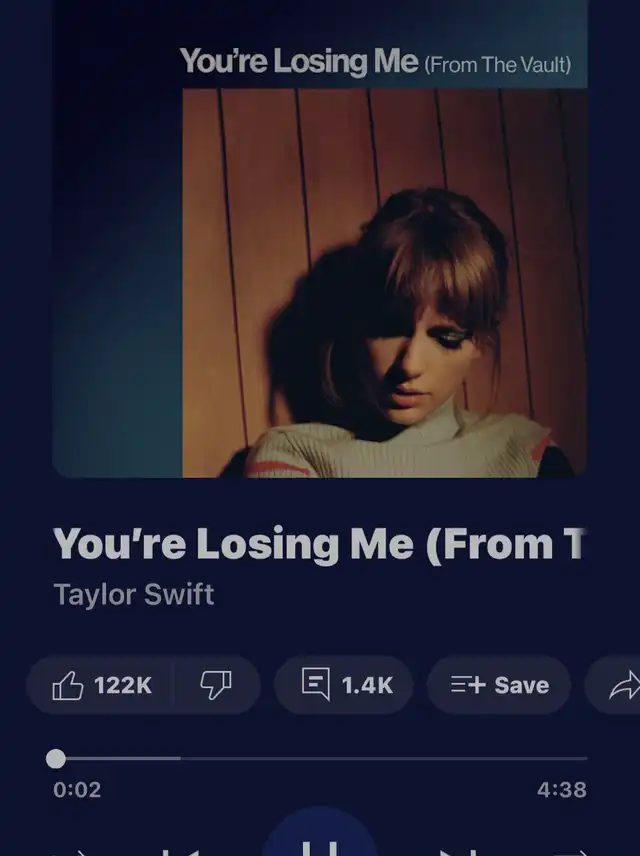Open Taylor Swift artist page
This screenshot has width=640, height=856.
(x=134, y=595)
